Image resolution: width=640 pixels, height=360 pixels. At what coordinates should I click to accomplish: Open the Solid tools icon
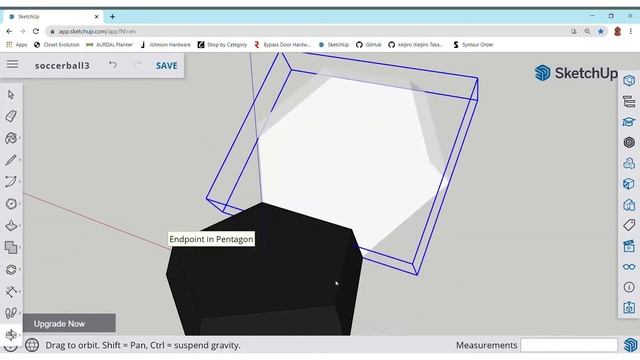tap(11, 247)
